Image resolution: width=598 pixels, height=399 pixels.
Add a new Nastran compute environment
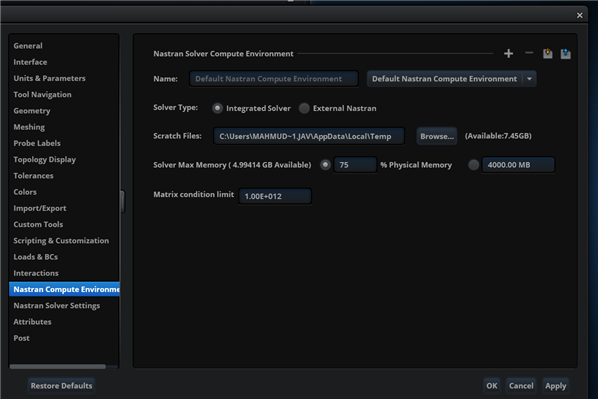point(508,54)
